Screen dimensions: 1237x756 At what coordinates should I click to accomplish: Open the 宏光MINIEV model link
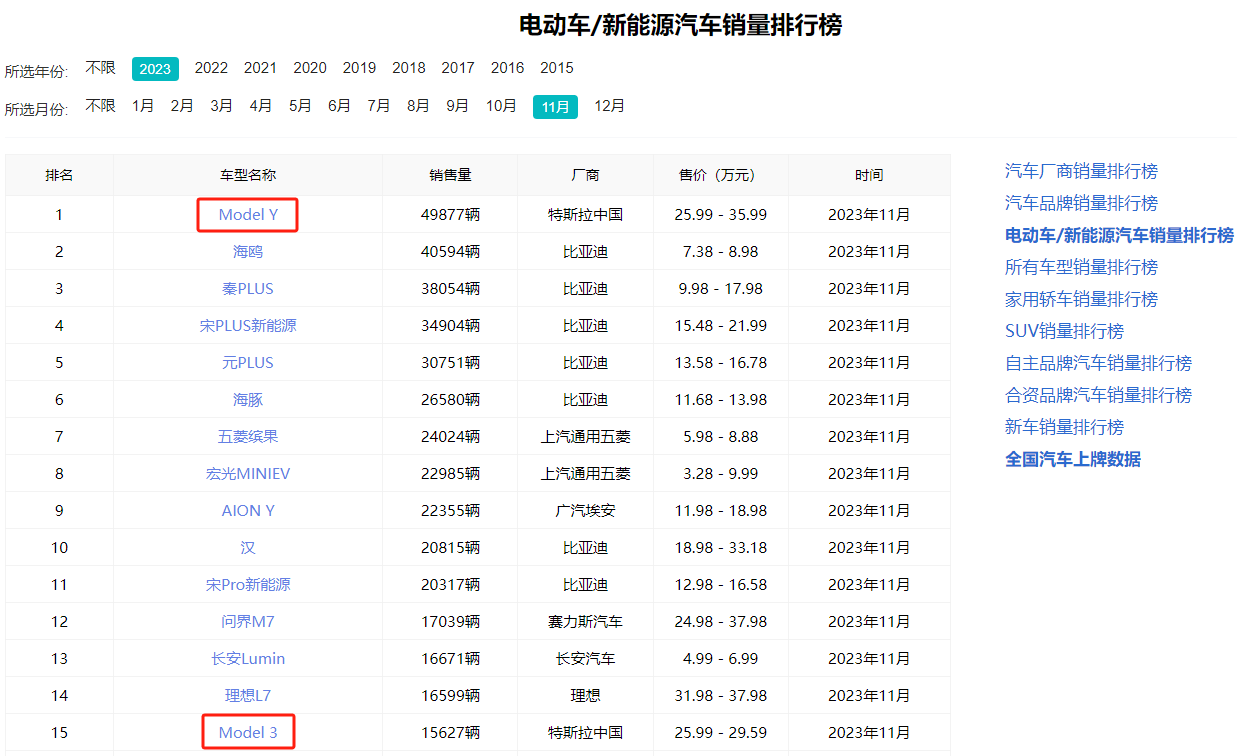(248, 474)
